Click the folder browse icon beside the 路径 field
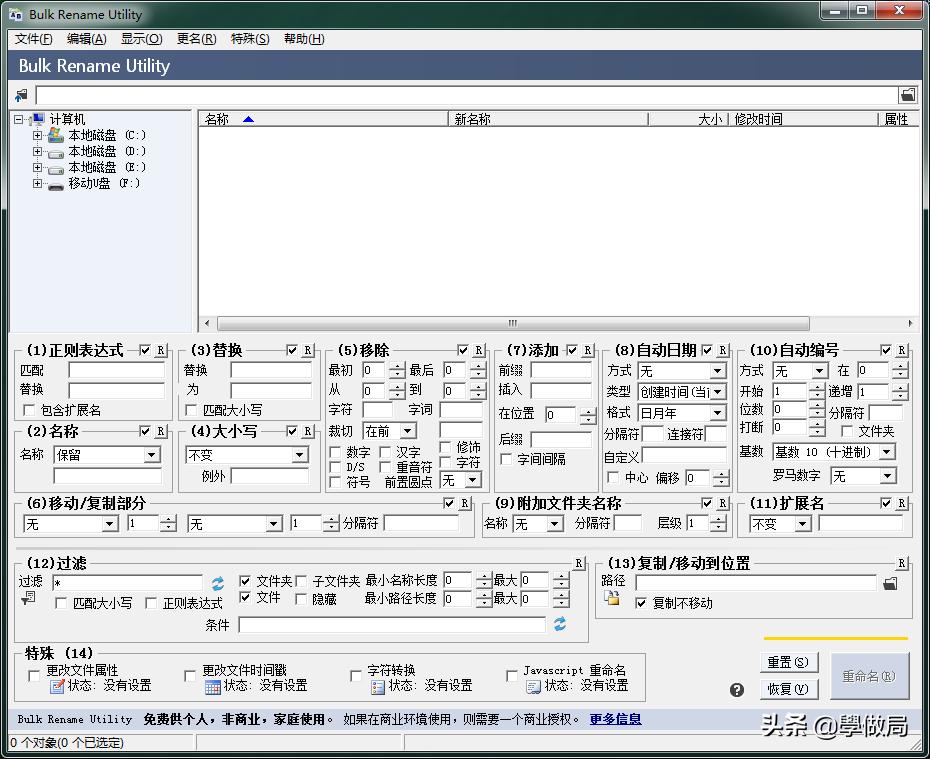Viewport: 930px width, 759px height. pos(890,582)
